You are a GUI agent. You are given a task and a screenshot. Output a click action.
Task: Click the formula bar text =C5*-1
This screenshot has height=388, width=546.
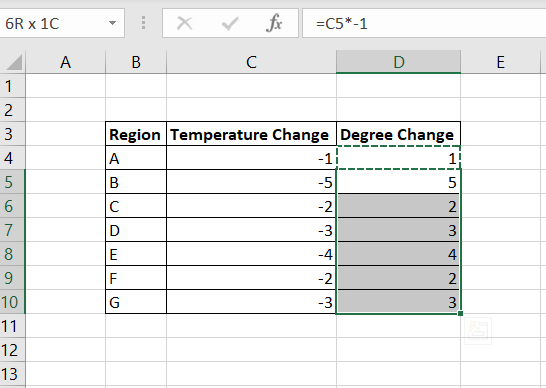click(x=341, y=24)
